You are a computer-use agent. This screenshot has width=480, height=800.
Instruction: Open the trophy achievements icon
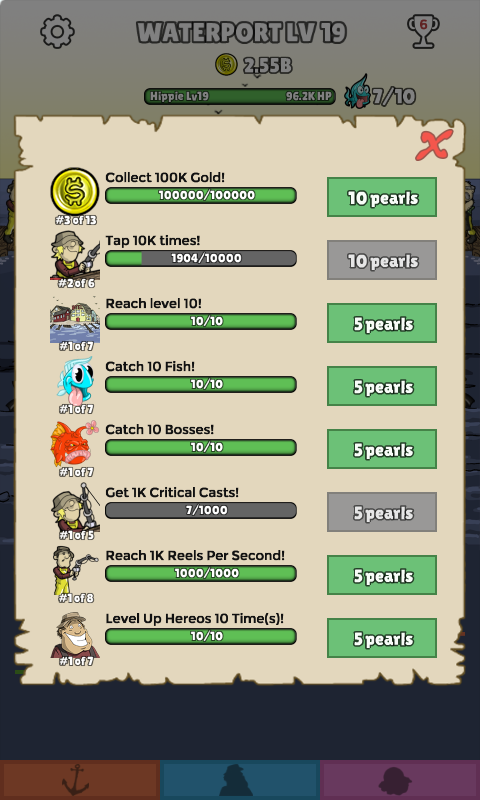coord(423,31)
